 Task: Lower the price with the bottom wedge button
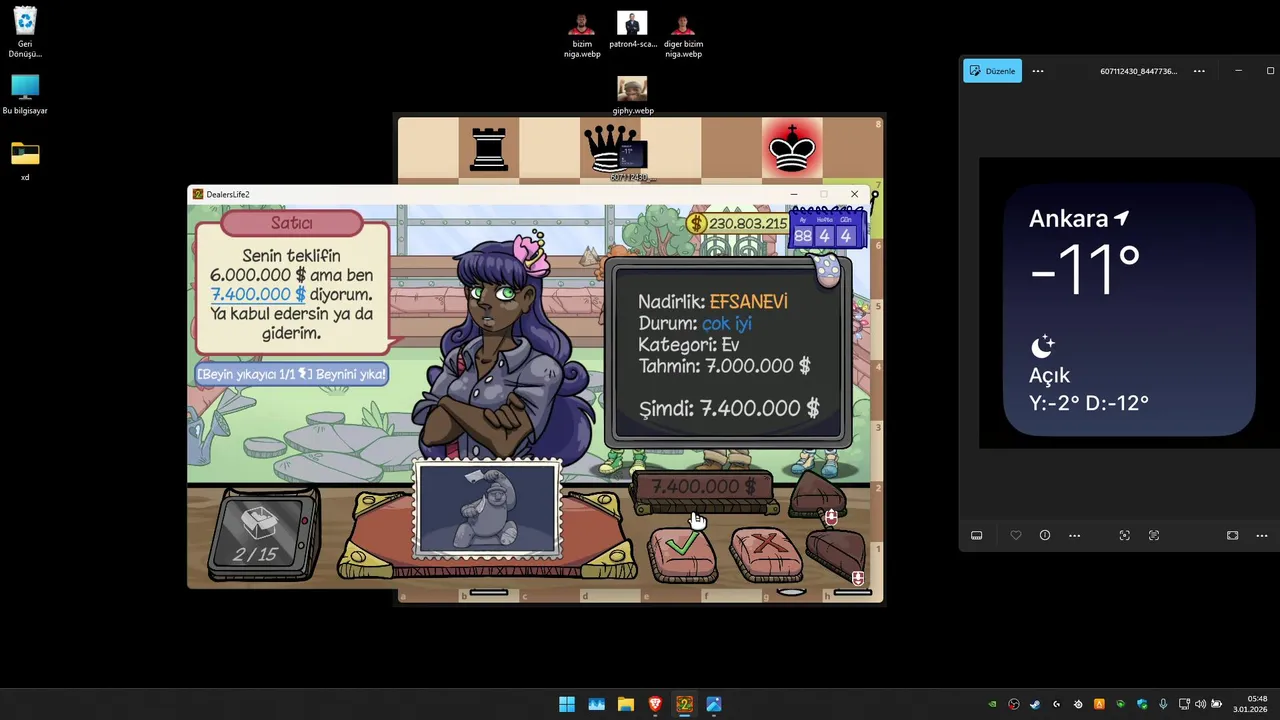pyautogui.click(x=836, y=553)
